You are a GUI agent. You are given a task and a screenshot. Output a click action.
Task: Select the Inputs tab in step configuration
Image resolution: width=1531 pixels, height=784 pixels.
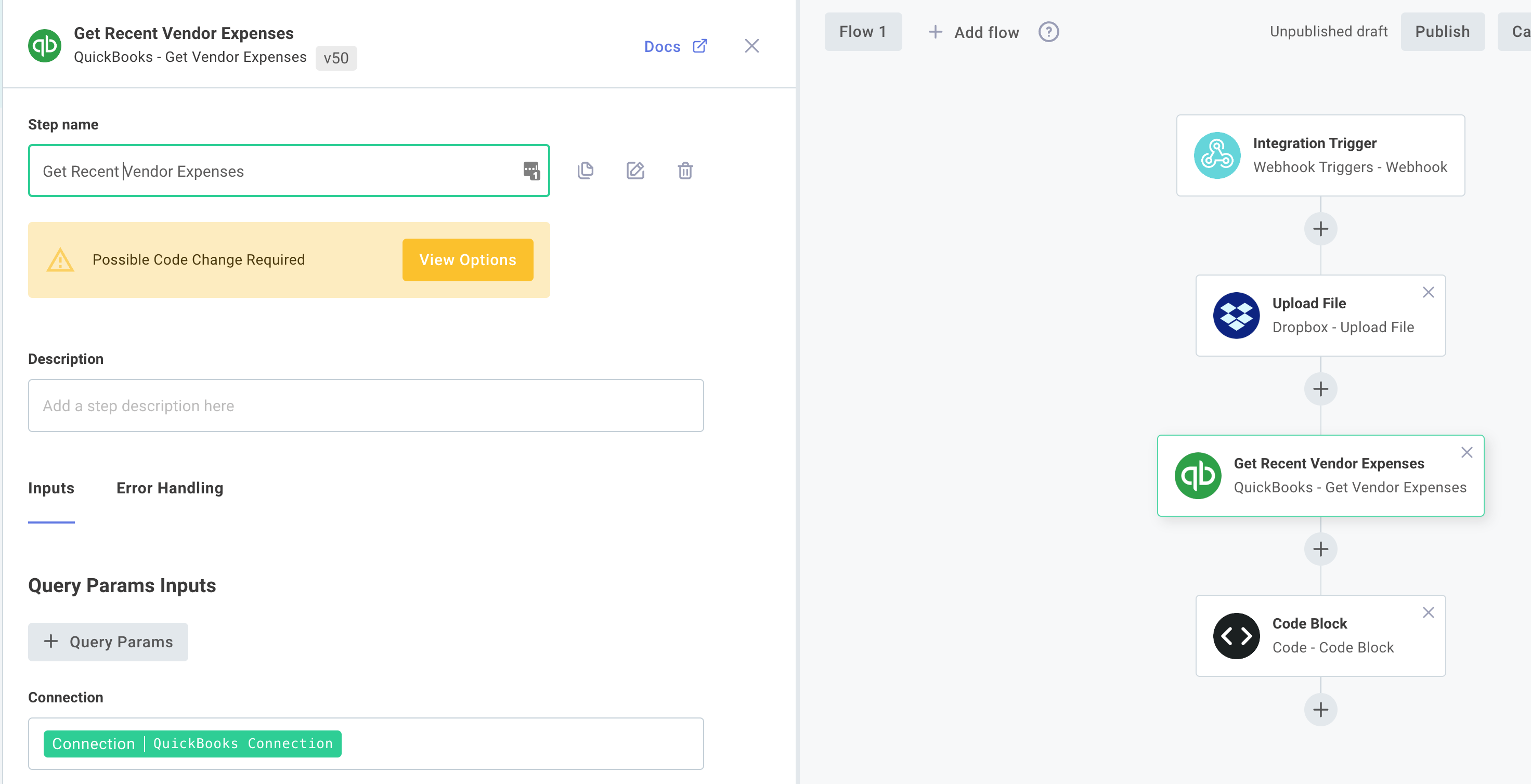pyautogui.click(x=52, y=488)
